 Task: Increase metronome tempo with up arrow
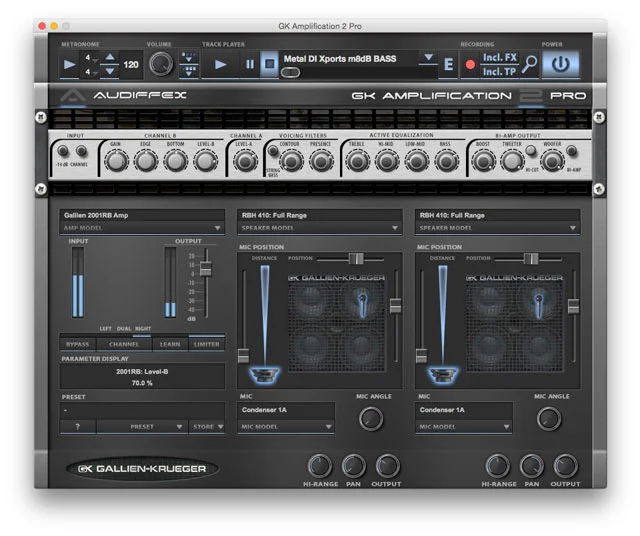(x=110, y=57)
